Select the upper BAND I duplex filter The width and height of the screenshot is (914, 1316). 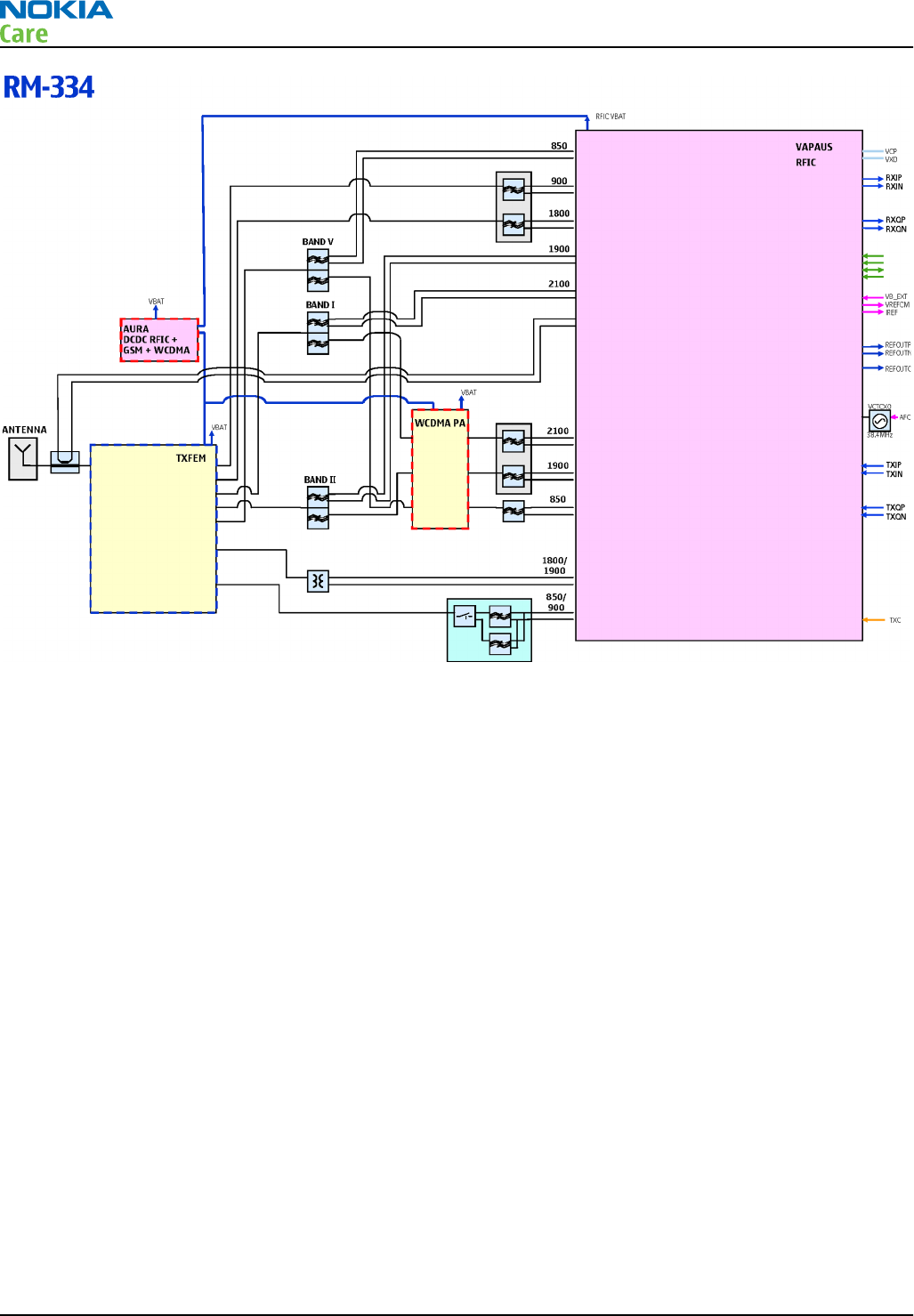pyautogui.click(x=318, y=323)
